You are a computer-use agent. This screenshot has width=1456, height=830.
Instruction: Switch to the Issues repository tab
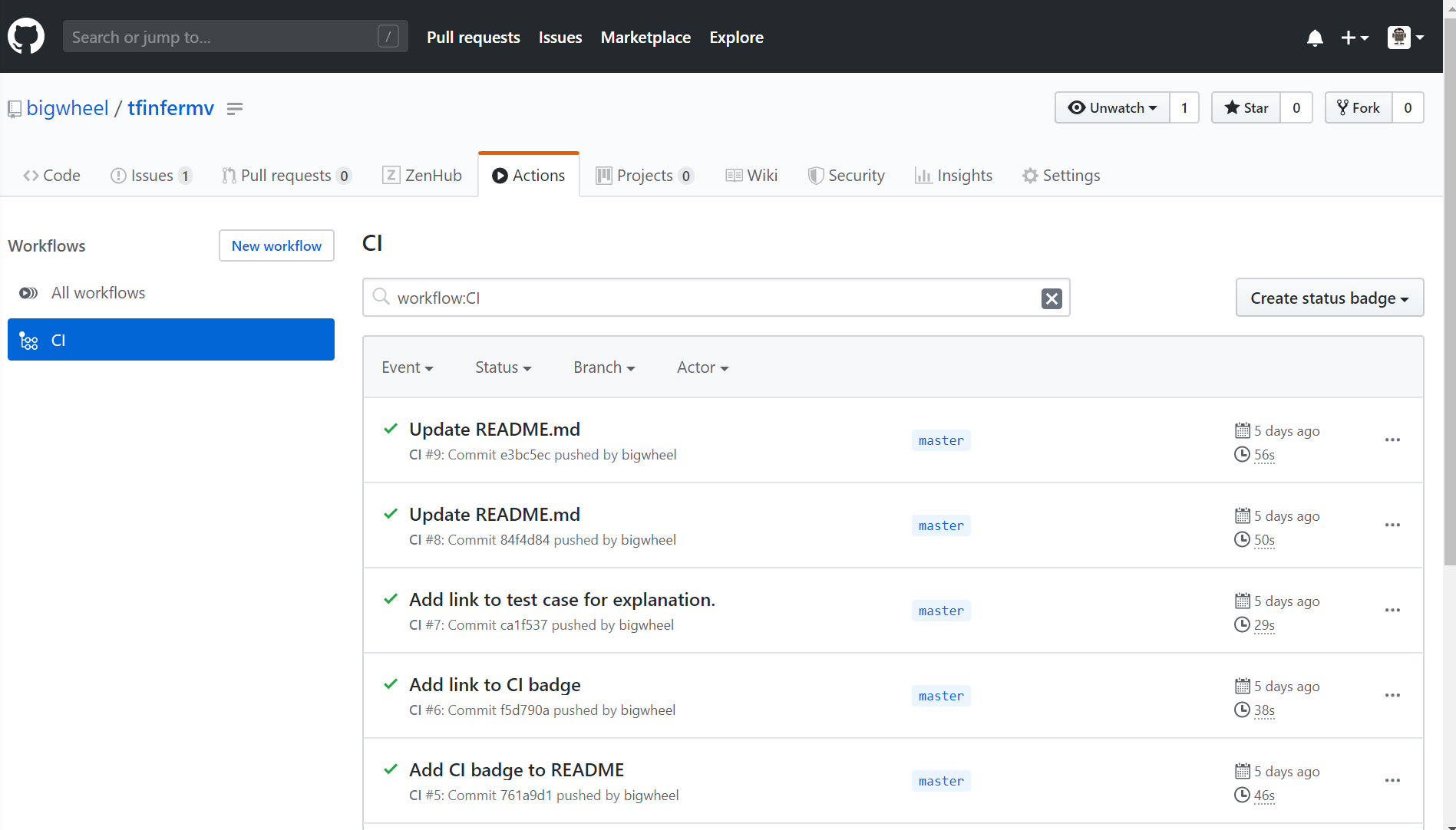151,176
